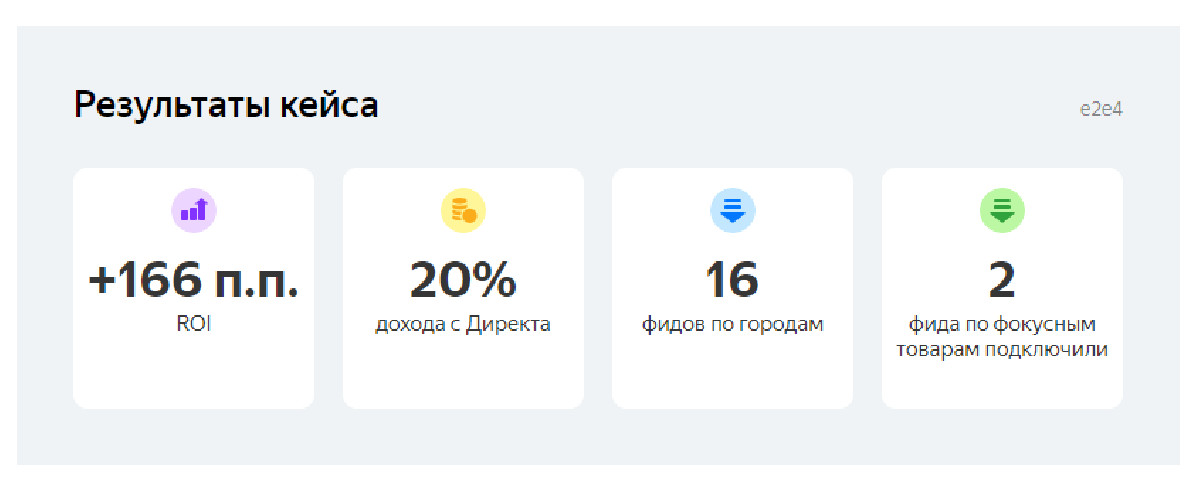Click the white page margin outside gray section
The image size is (1200, 497).
coord(600,480)
